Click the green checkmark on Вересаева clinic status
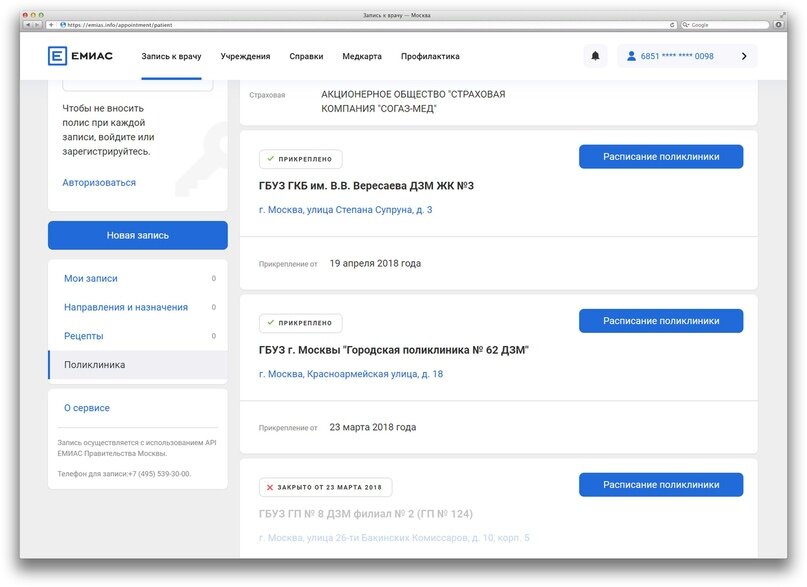807x587 pixels. (x=271, y=158)
